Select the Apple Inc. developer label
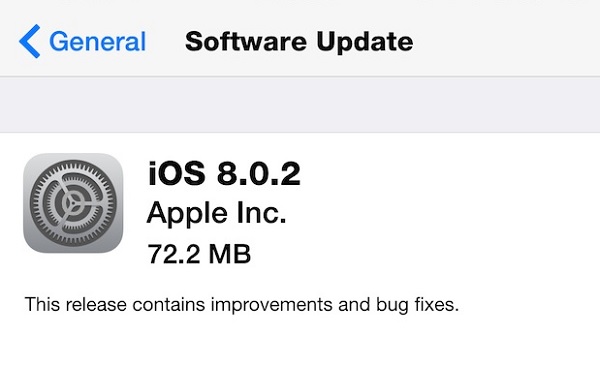Screen dimensions: 600x365 216,214
